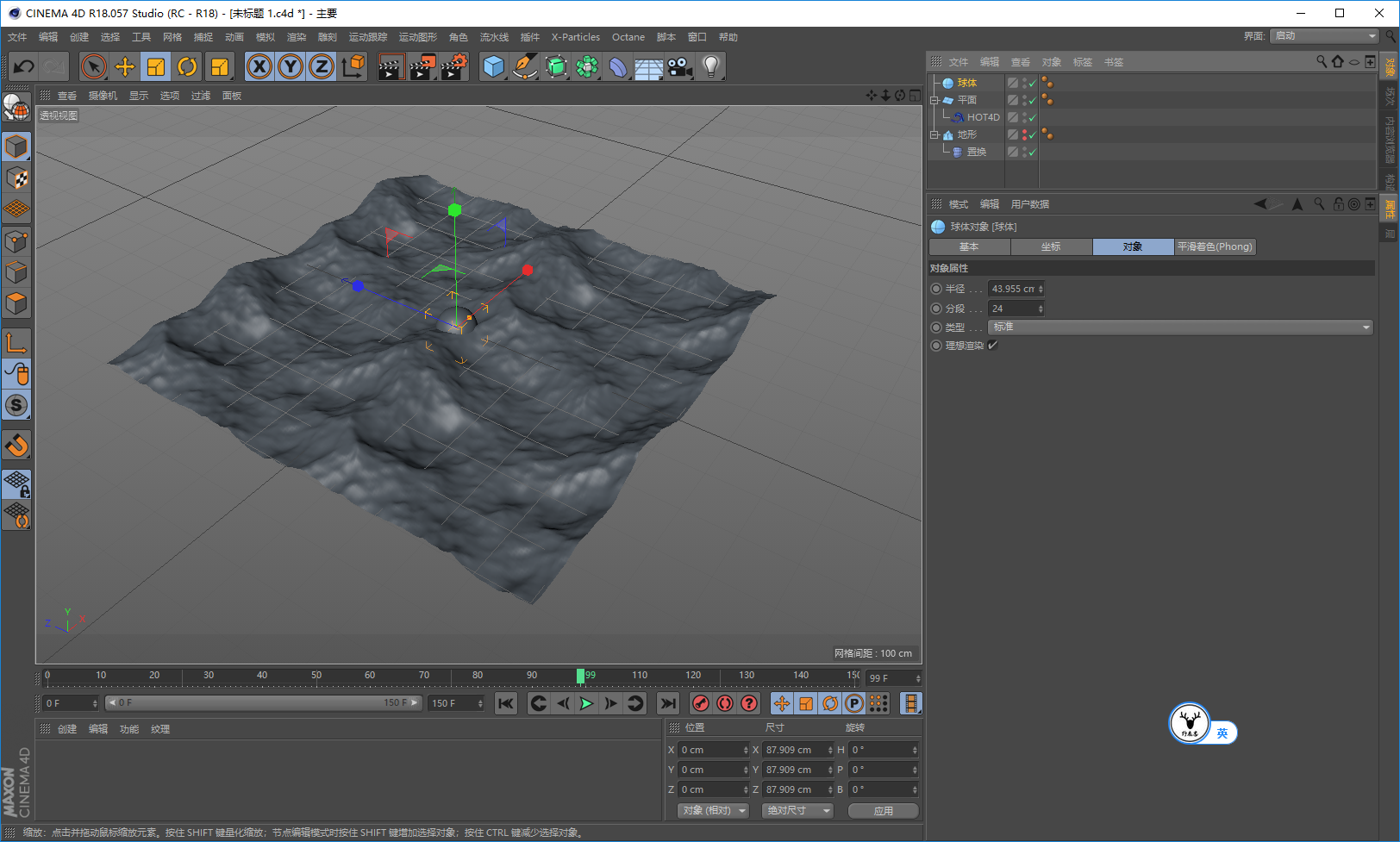Add a cube primitive object

[x=493, y=66]
